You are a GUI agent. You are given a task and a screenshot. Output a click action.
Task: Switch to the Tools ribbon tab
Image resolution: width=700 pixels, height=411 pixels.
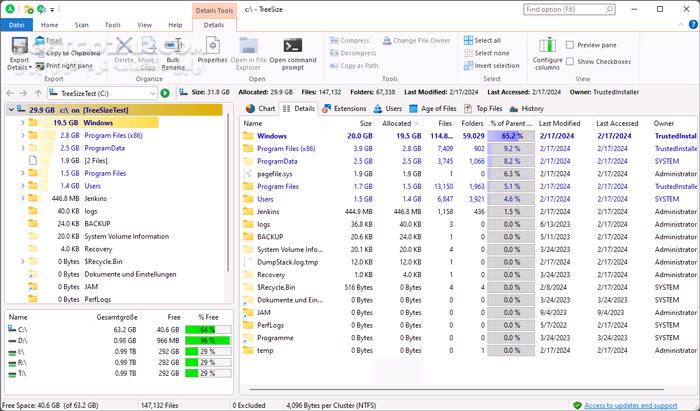(x=112, y=25)
